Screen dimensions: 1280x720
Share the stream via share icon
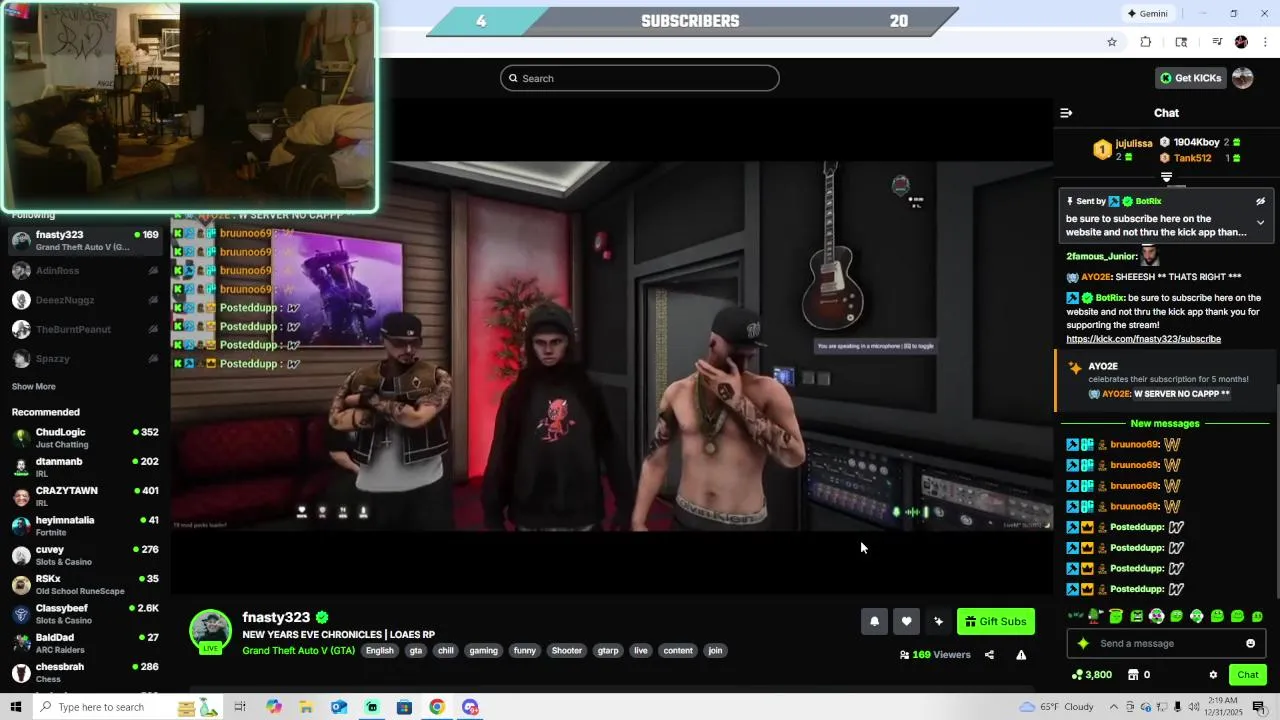(989, 655)
